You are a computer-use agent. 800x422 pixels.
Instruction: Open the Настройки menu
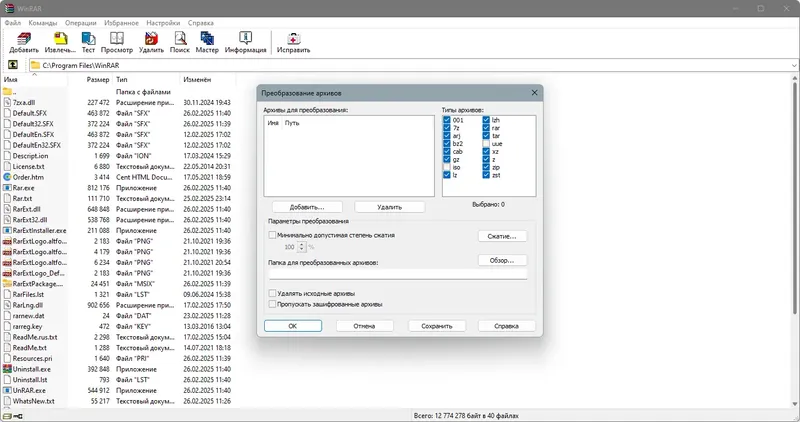tap(163, 23)
